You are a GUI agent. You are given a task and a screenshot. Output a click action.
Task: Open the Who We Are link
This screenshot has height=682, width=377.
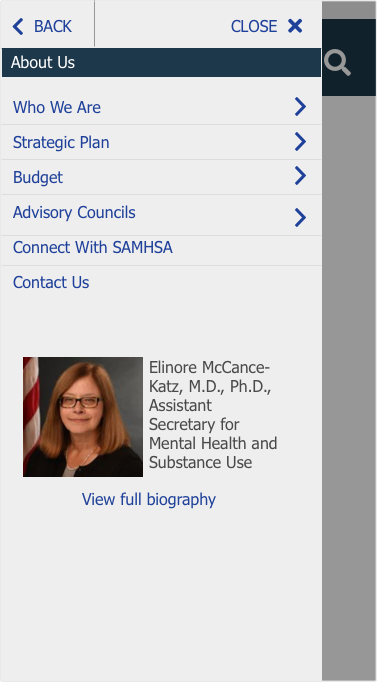[57, 107]
